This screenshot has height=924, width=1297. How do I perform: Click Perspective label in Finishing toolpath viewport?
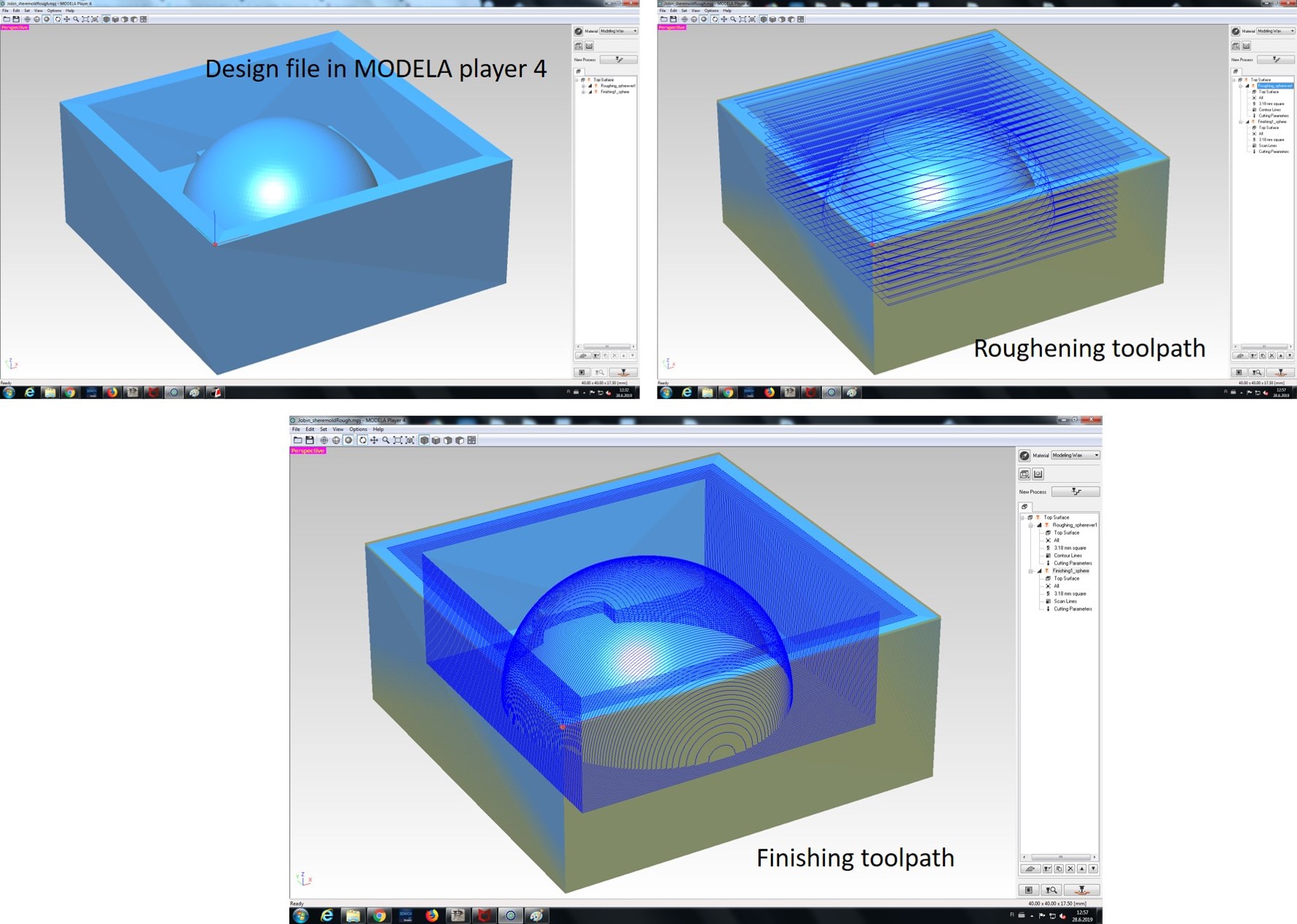(x=308, y=451)
